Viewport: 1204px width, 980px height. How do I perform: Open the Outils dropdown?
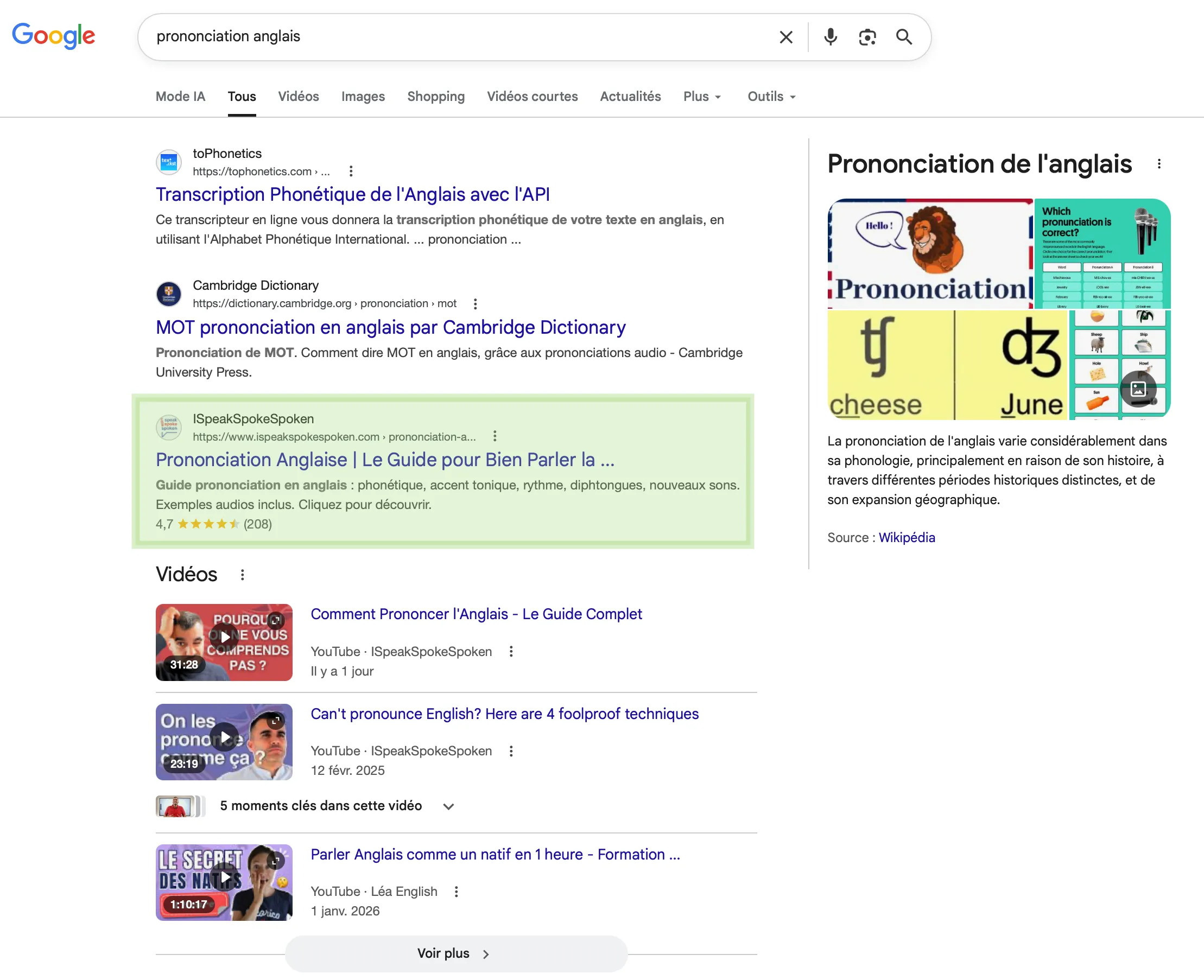coord(770,96)
